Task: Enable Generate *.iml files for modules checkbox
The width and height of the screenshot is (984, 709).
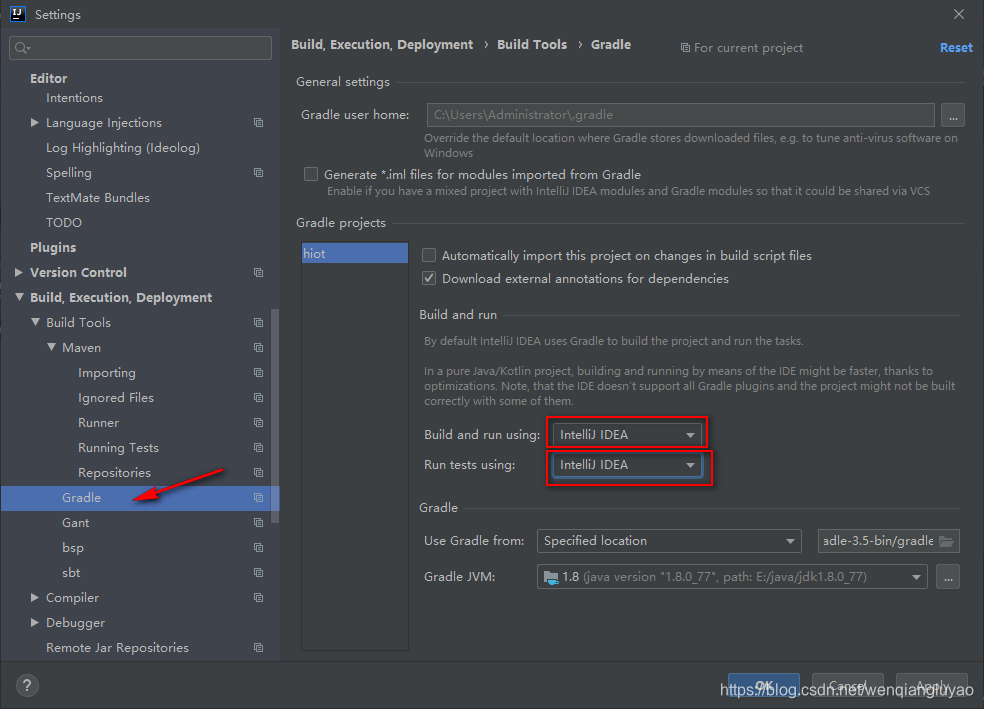Action: [311, 174]
